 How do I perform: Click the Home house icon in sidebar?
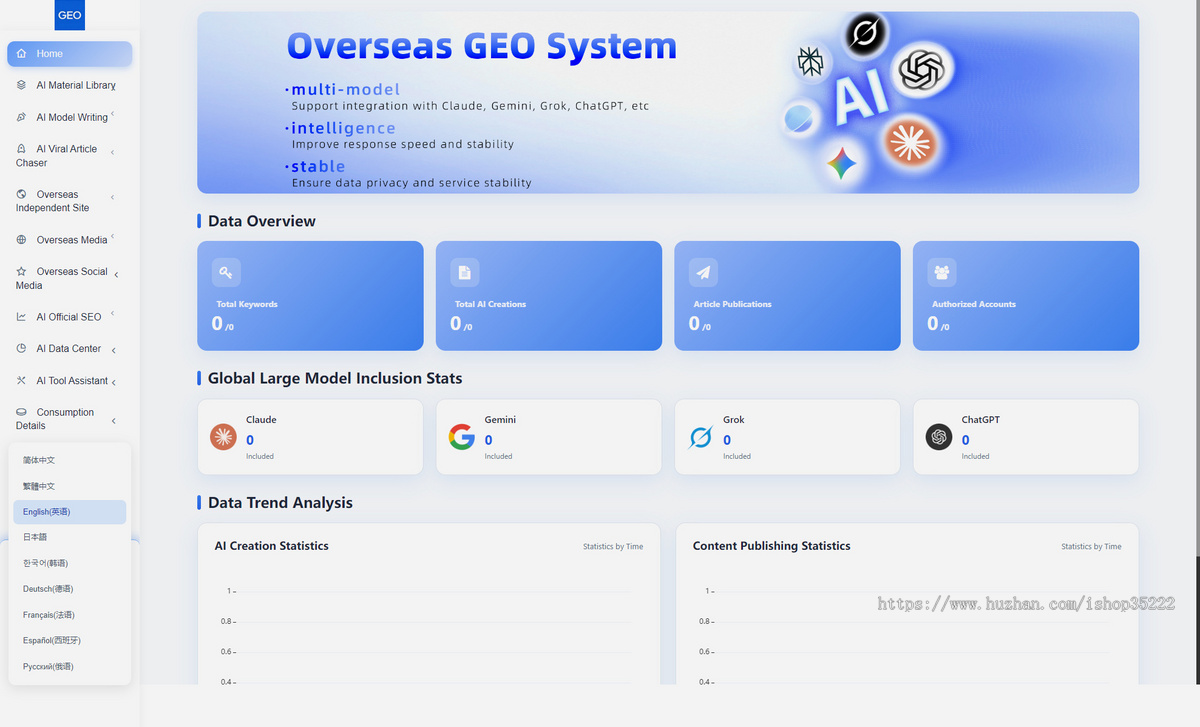click(22, 54)
